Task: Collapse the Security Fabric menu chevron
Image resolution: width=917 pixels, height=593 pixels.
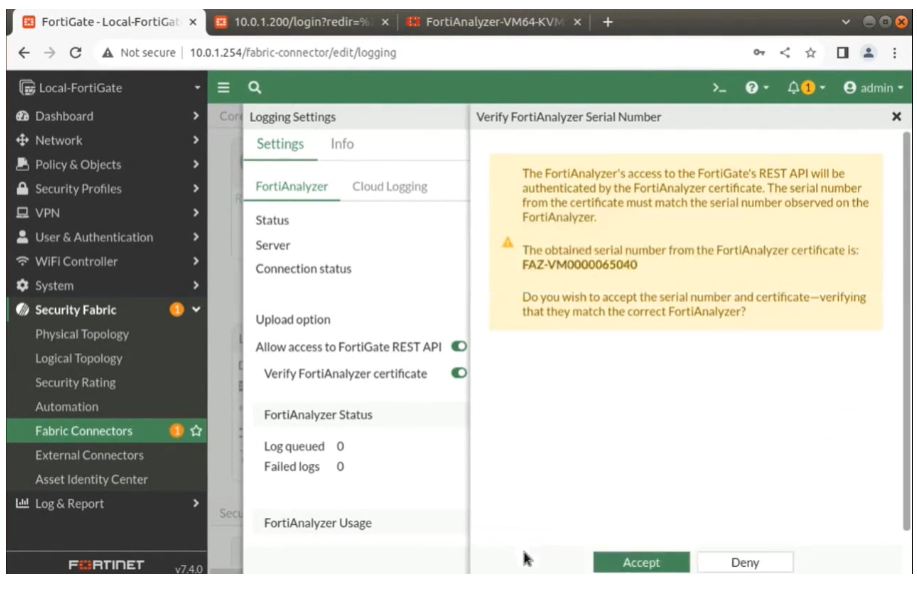Action: click(x=196, y=309)
